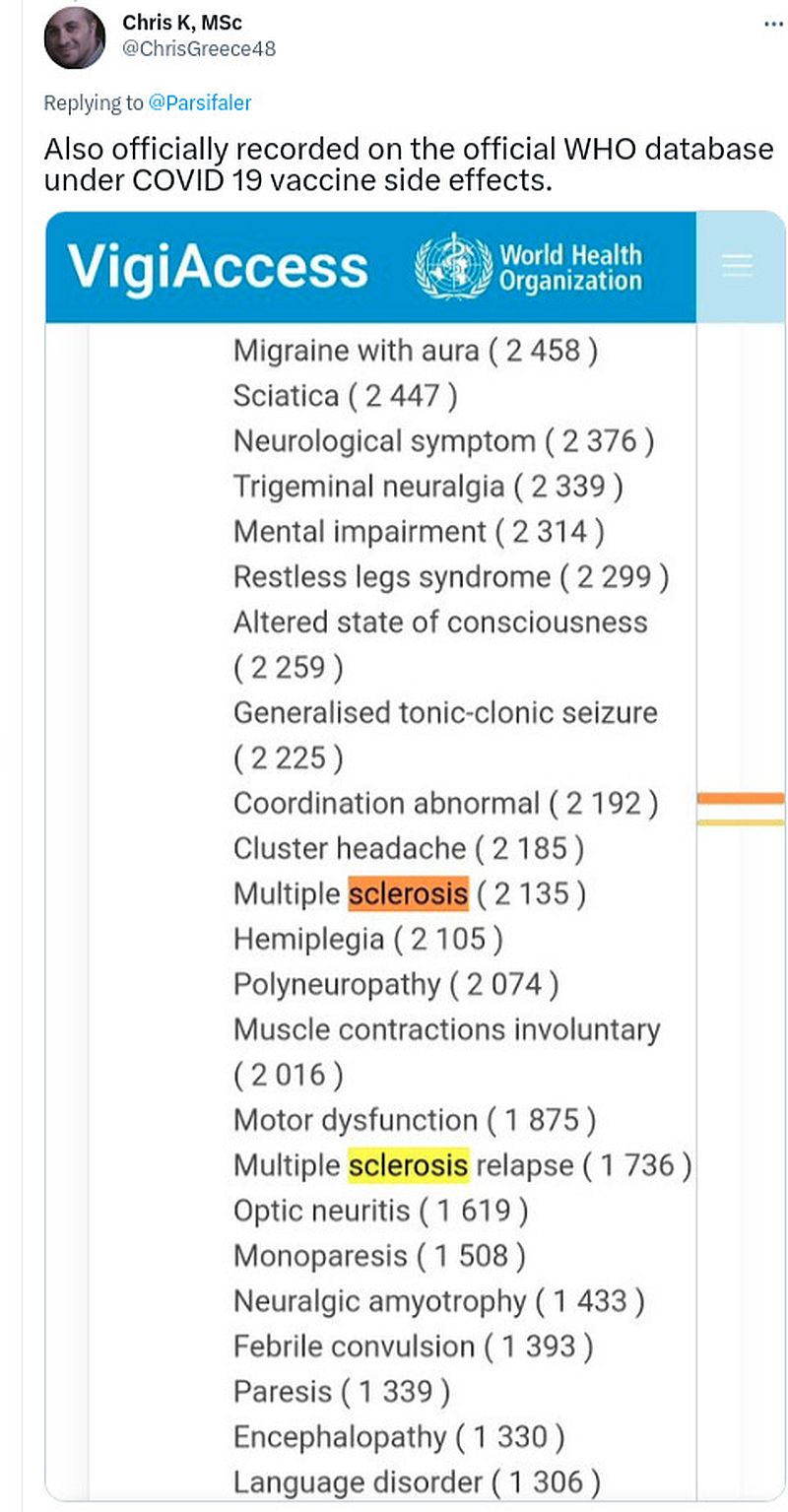Click the Chris K, MSc display name
The image size is (788, 1512).
(182, 23)
